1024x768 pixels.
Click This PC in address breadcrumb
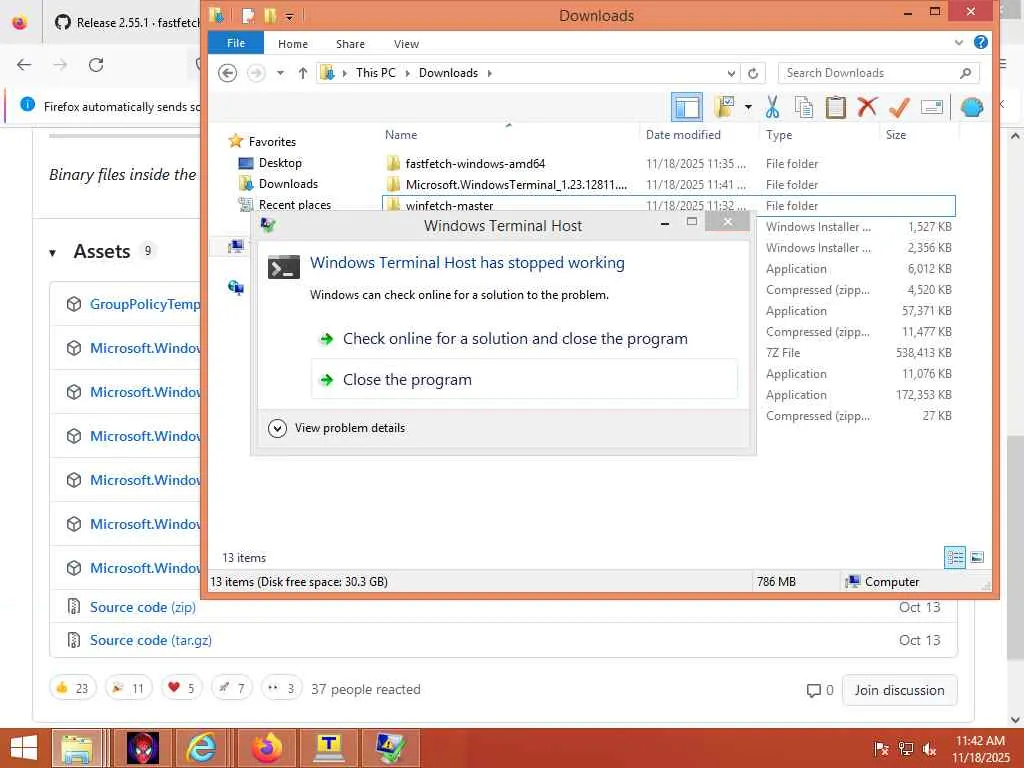coord(376,72)
